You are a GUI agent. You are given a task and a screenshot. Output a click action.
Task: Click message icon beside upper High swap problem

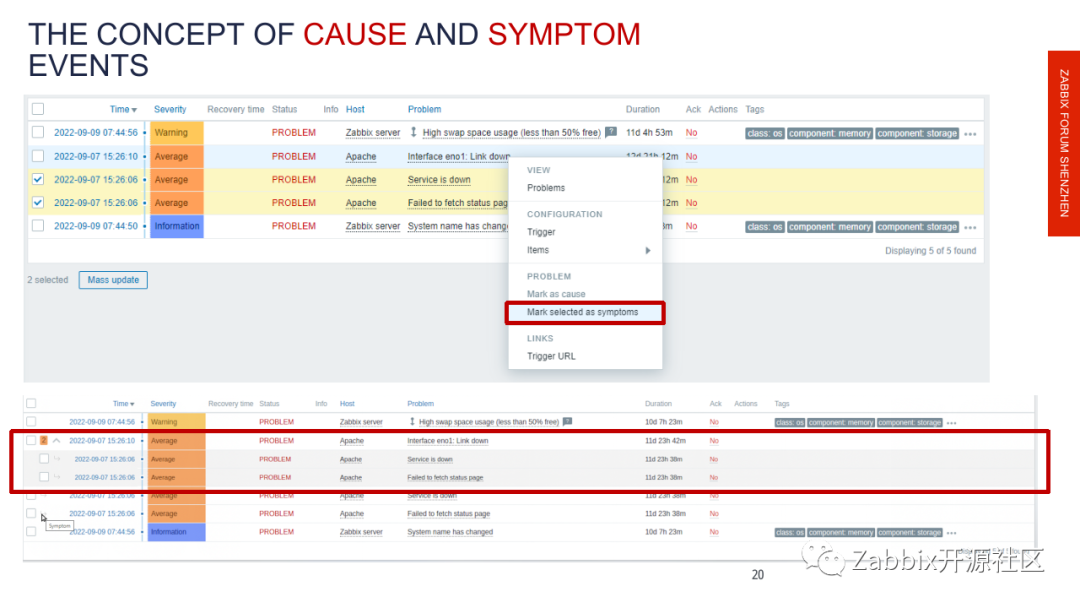click(610, 132)
